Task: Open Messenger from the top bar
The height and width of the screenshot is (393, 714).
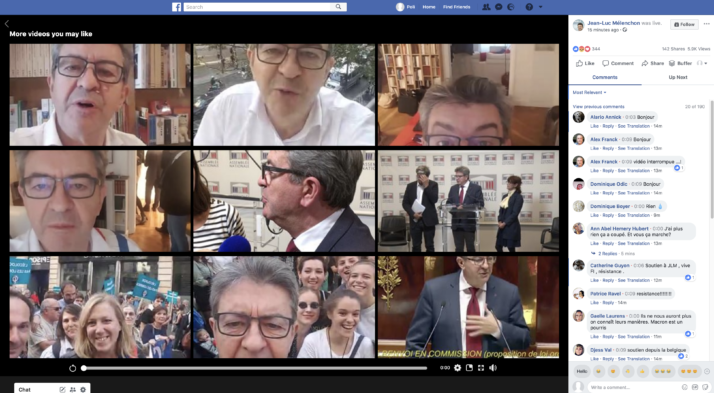Action: [x=499, y=7]
